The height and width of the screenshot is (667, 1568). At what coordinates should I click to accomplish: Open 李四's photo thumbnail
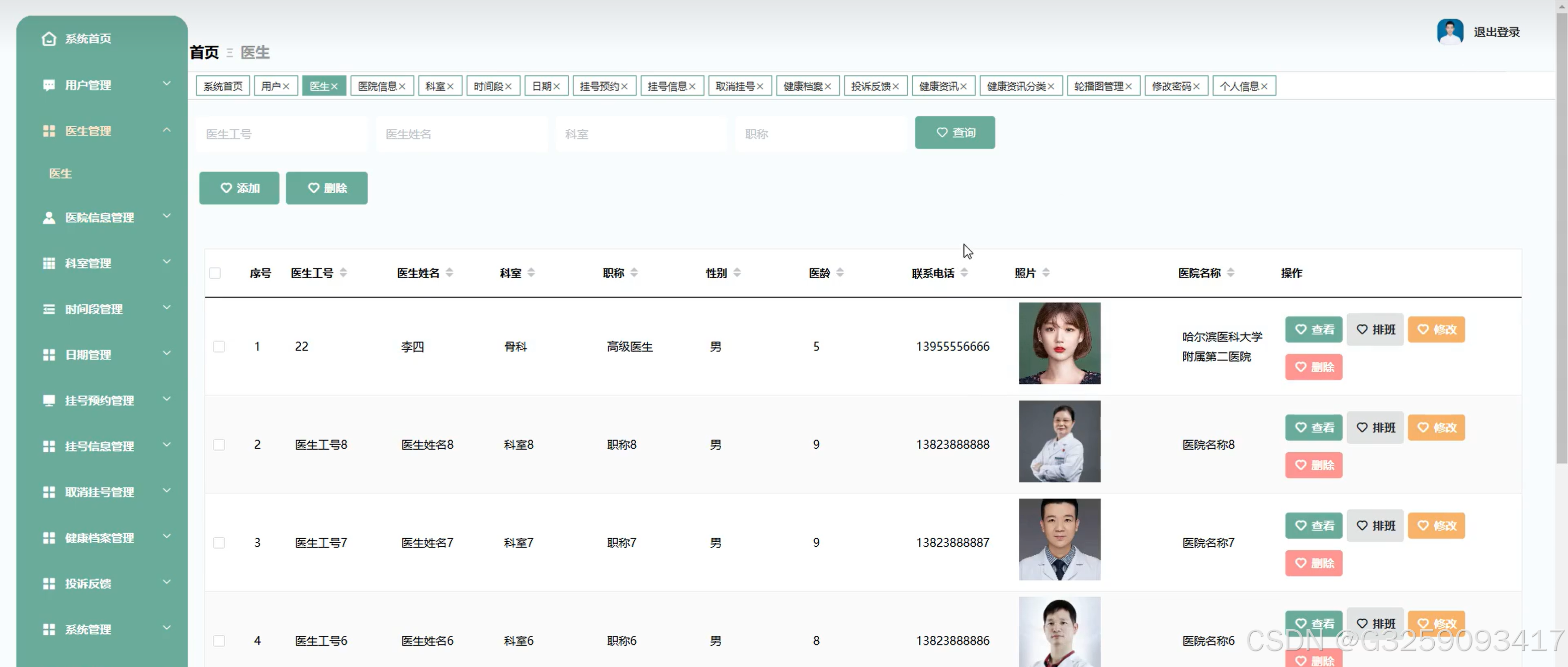tap(1060, 344)
